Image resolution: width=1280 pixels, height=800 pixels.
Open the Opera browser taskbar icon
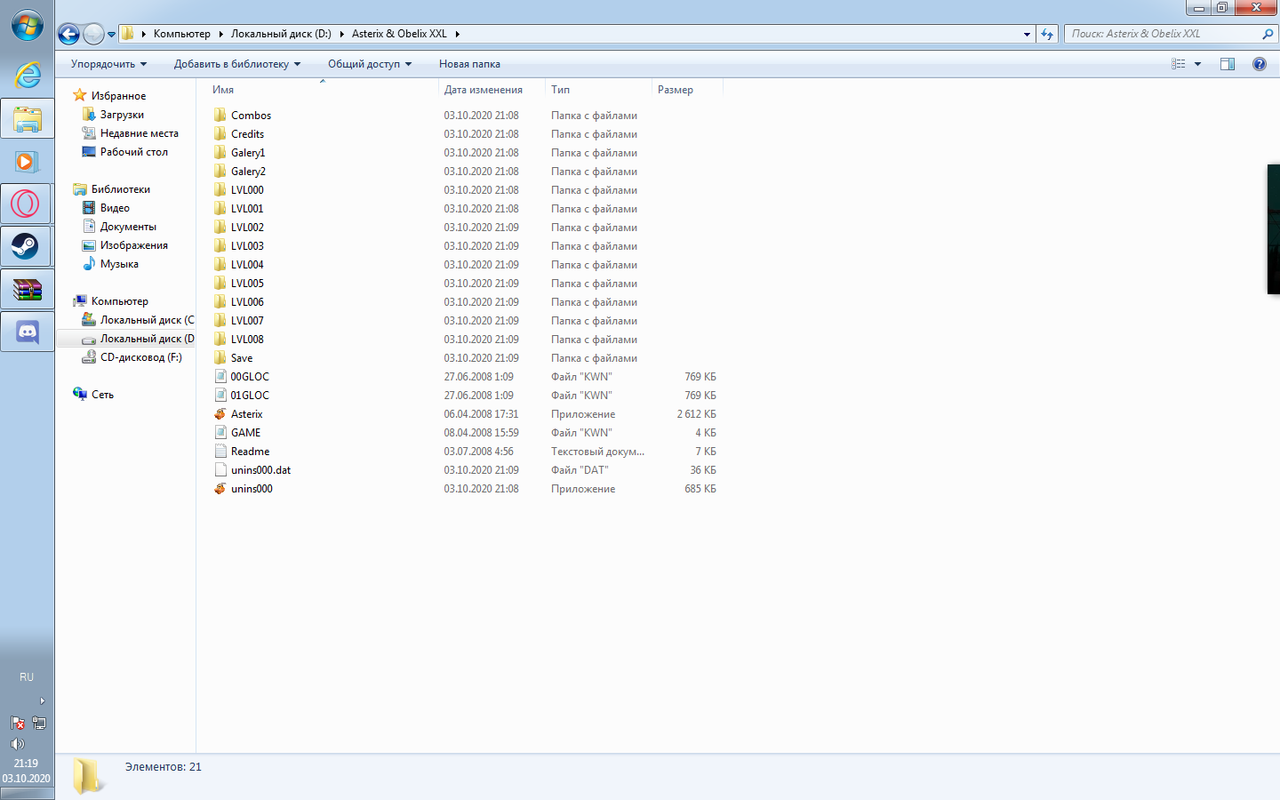27,205
